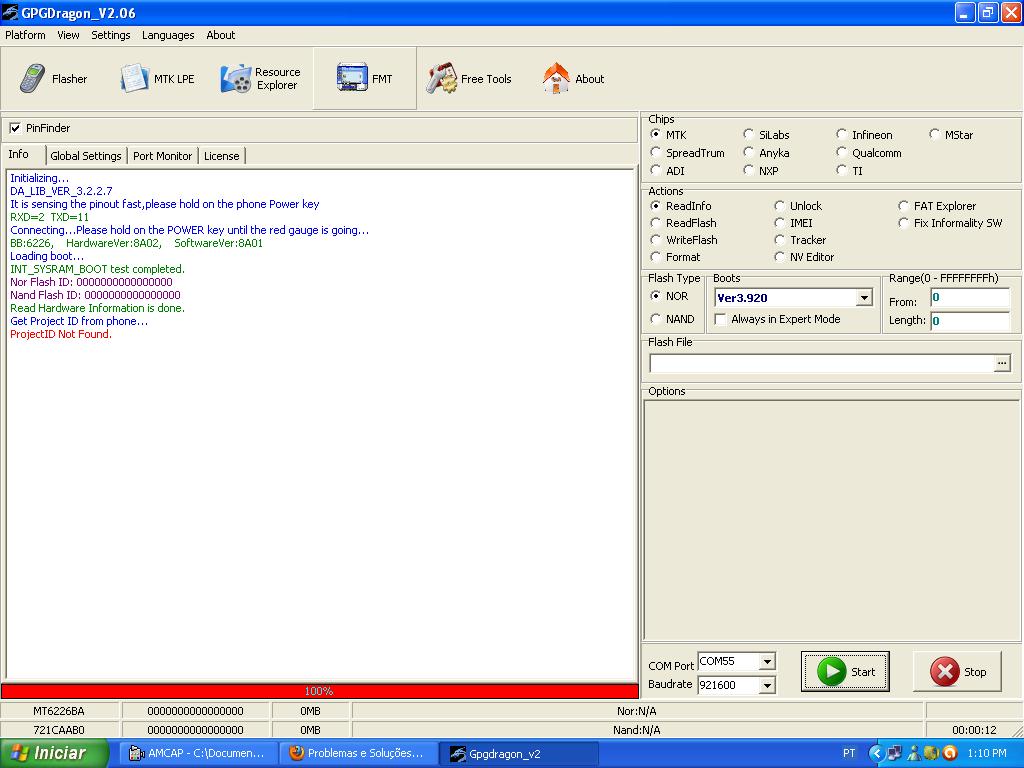1024x768 pixels.
Task: Select NOR flash type
Action: [x=656, y=296]
